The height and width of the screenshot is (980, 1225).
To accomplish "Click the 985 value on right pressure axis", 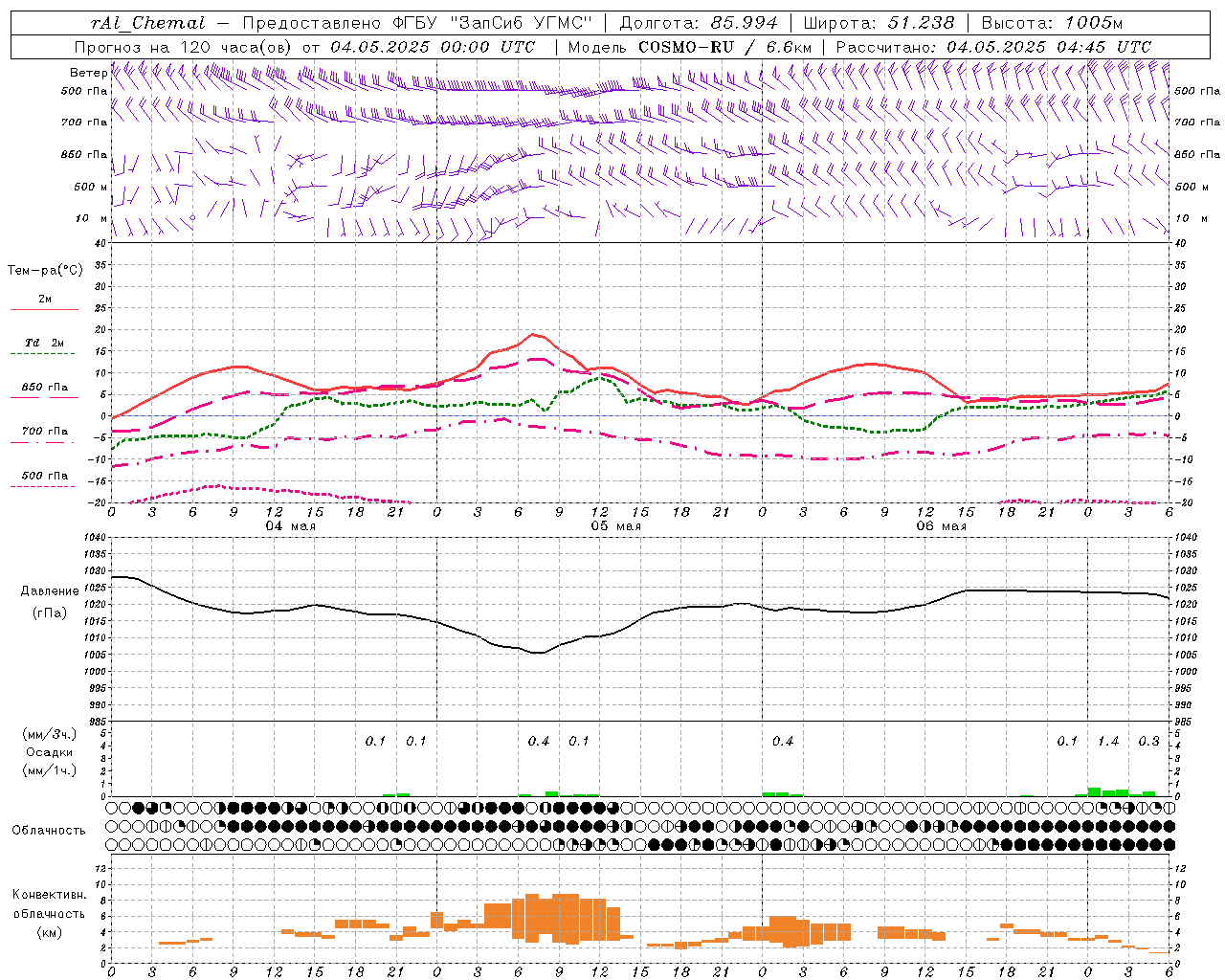I will coord(1184,722).
